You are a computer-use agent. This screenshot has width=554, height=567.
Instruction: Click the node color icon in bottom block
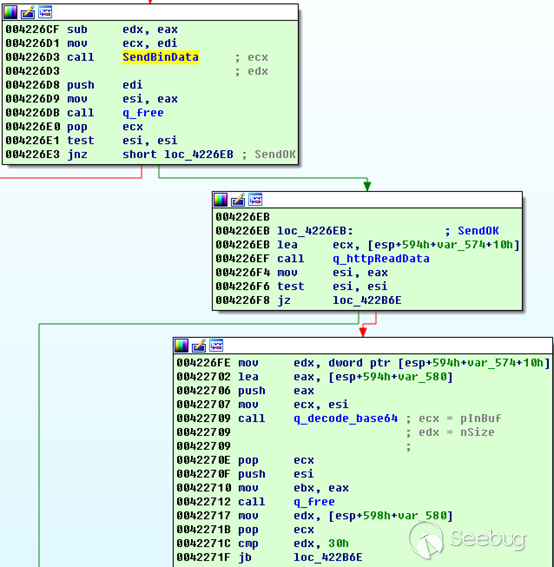click(x=182, y=346)
